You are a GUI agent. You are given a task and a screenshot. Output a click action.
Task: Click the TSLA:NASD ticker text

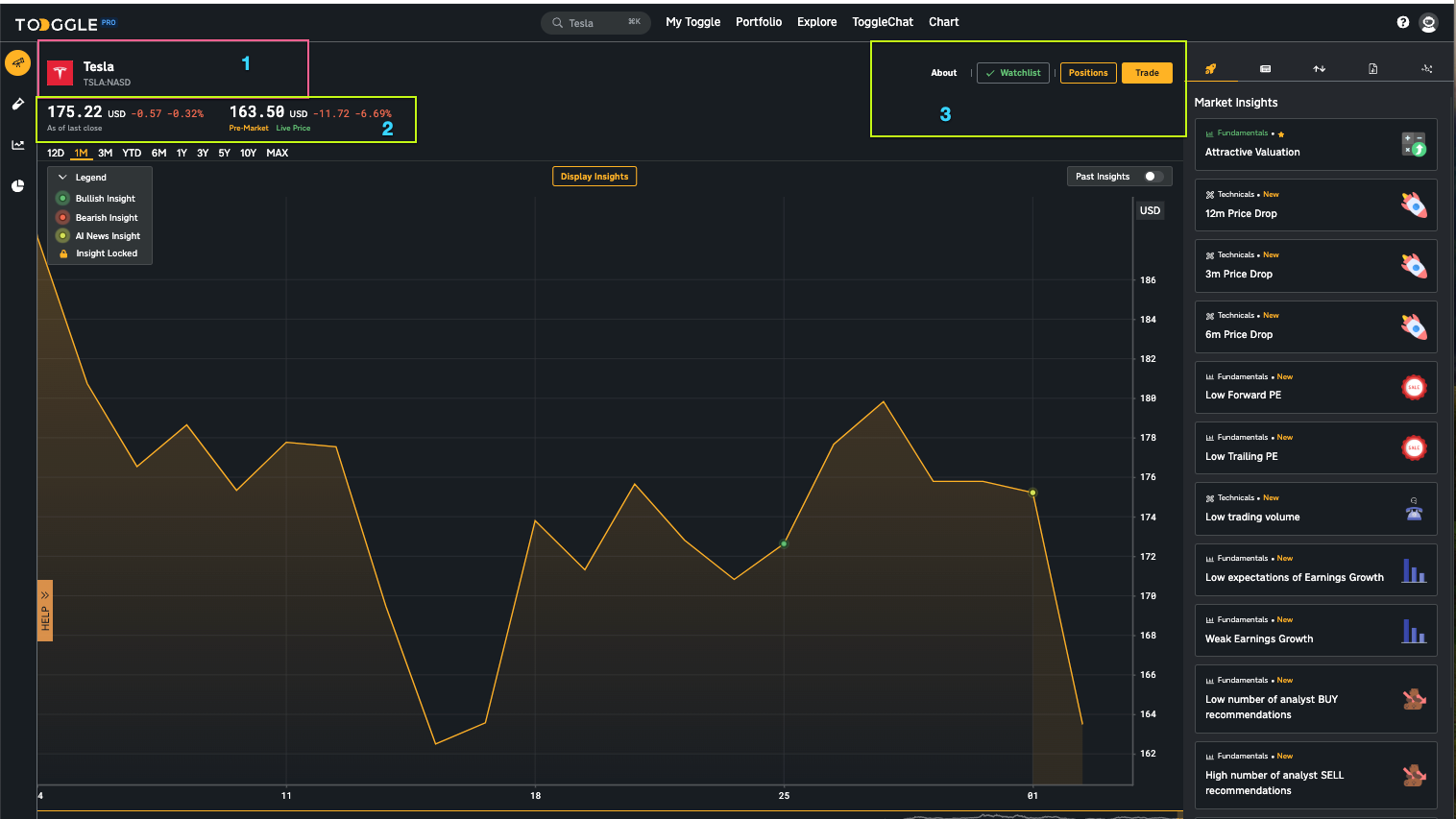107,83
